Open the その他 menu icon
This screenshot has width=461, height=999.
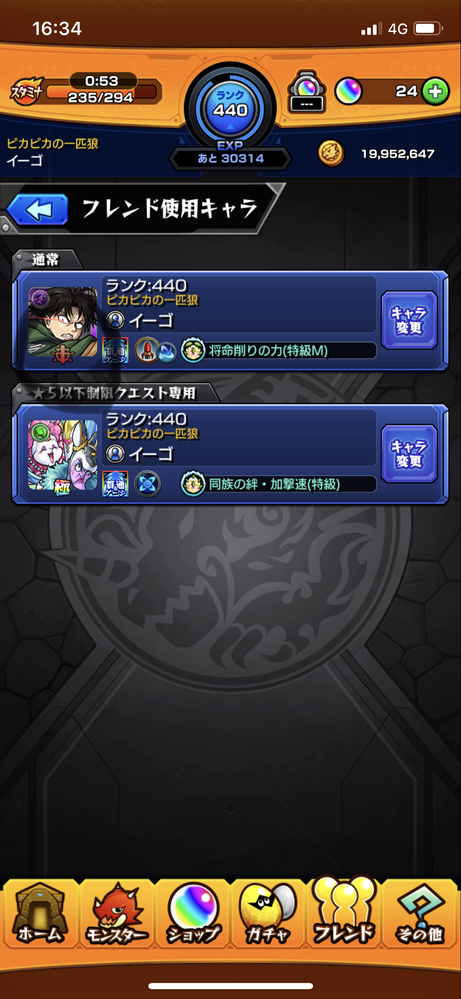pyautogui.click(x=420, y=914)
